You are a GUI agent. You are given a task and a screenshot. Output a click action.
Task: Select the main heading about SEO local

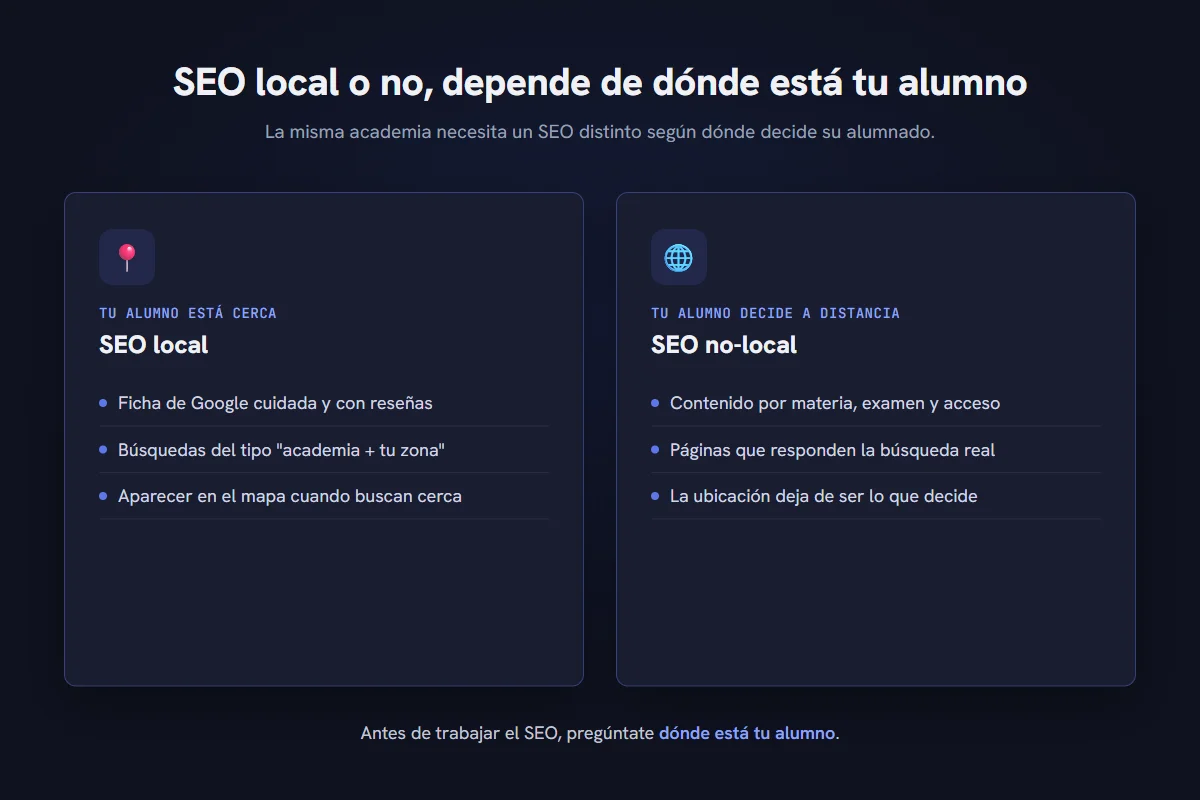click(600, 82)
